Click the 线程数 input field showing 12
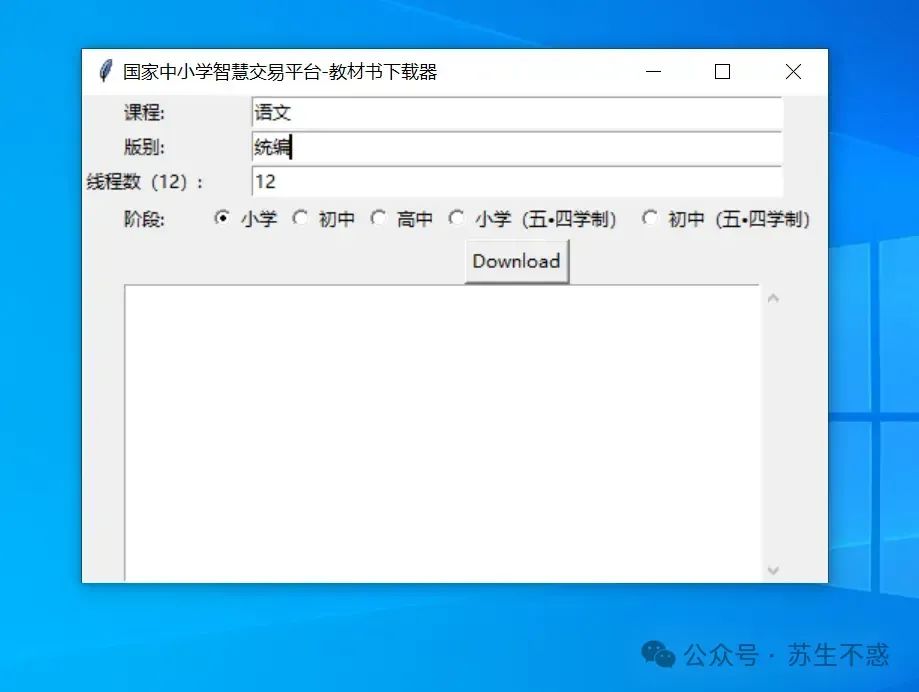The width and height of the screenshot is (919, 692). click(517, 182)
